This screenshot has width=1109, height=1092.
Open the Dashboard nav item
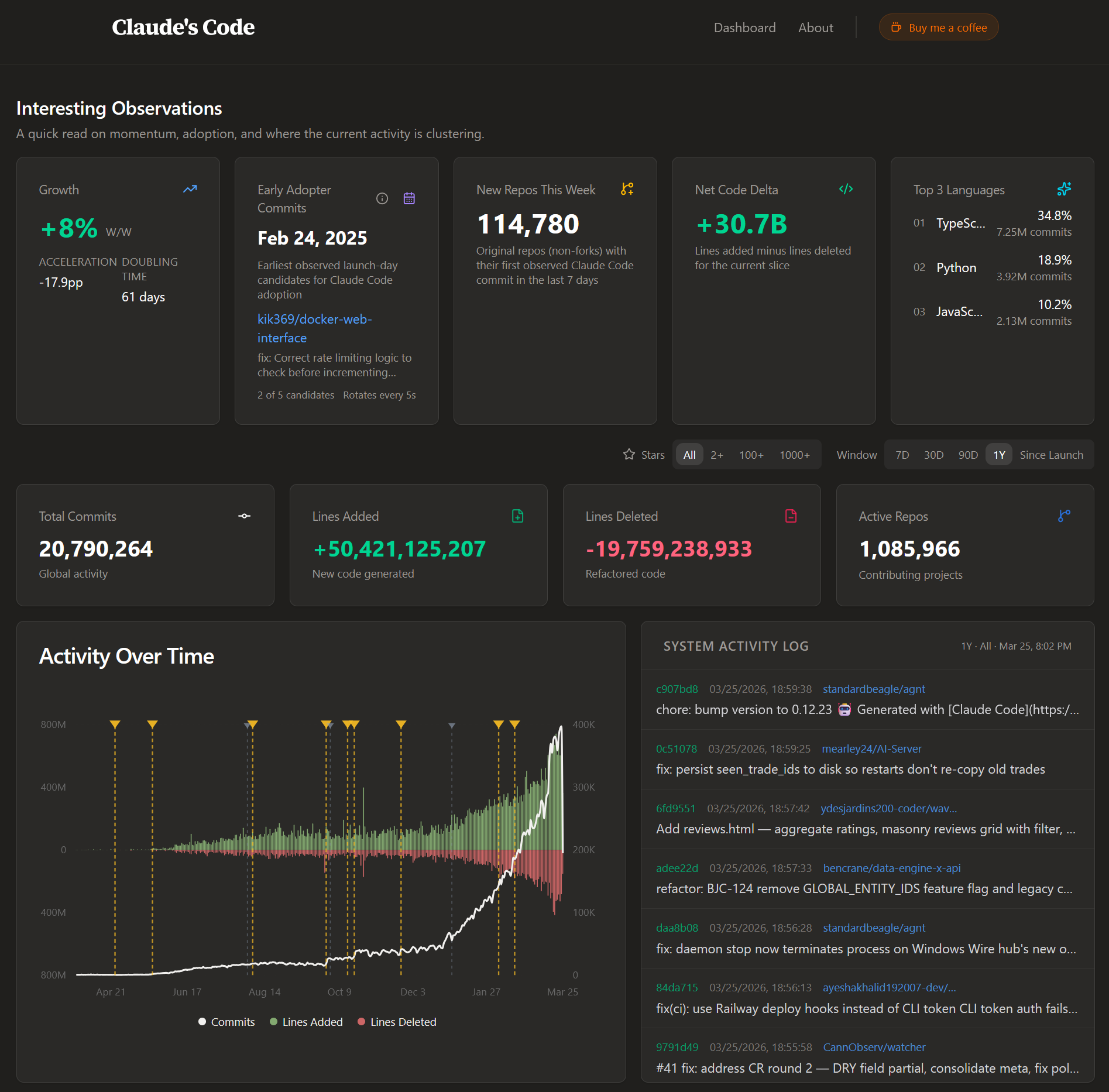click(744, 28)
